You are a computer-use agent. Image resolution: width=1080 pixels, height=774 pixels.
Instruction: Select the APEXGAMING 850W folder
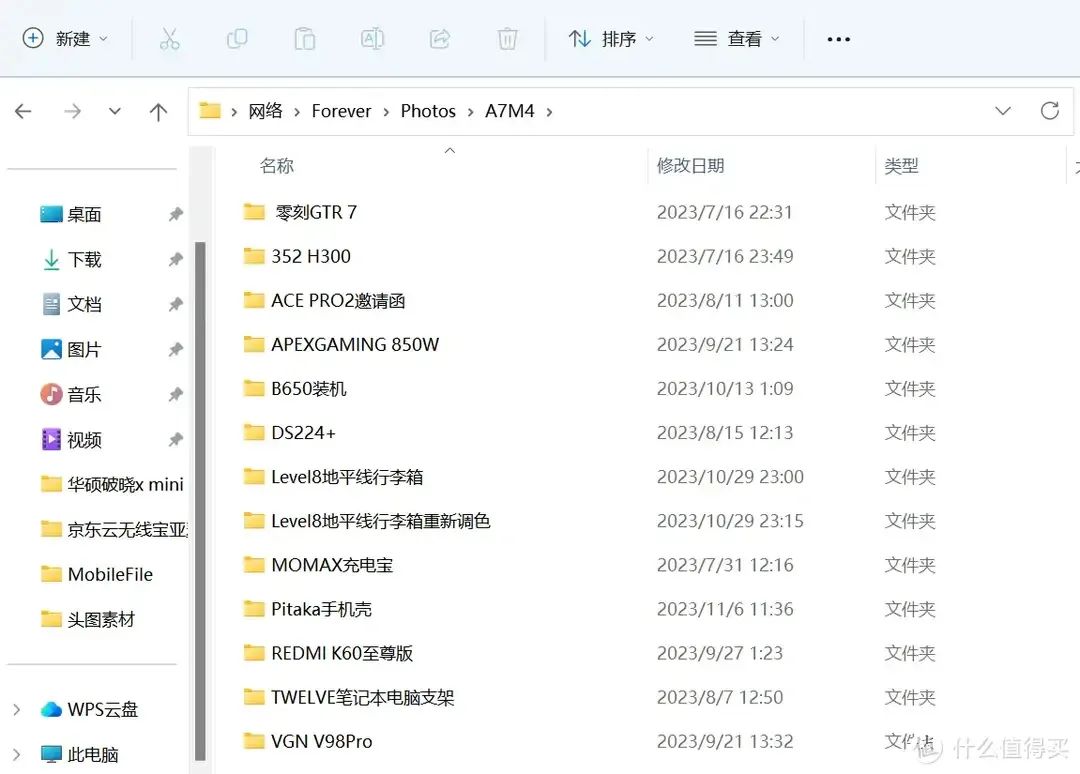tap(341, 344)
